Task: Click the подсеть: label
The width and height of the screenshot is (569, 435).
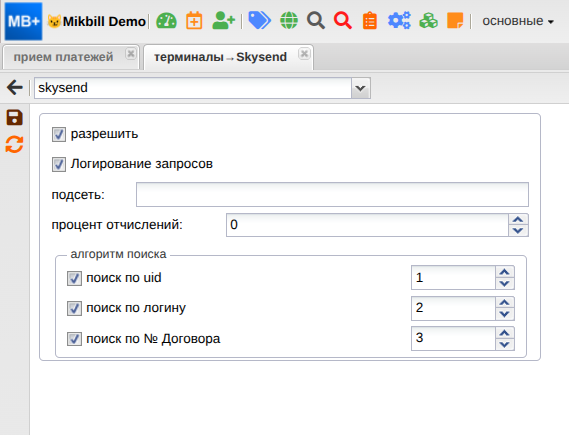Action: [x=78, y=195]
